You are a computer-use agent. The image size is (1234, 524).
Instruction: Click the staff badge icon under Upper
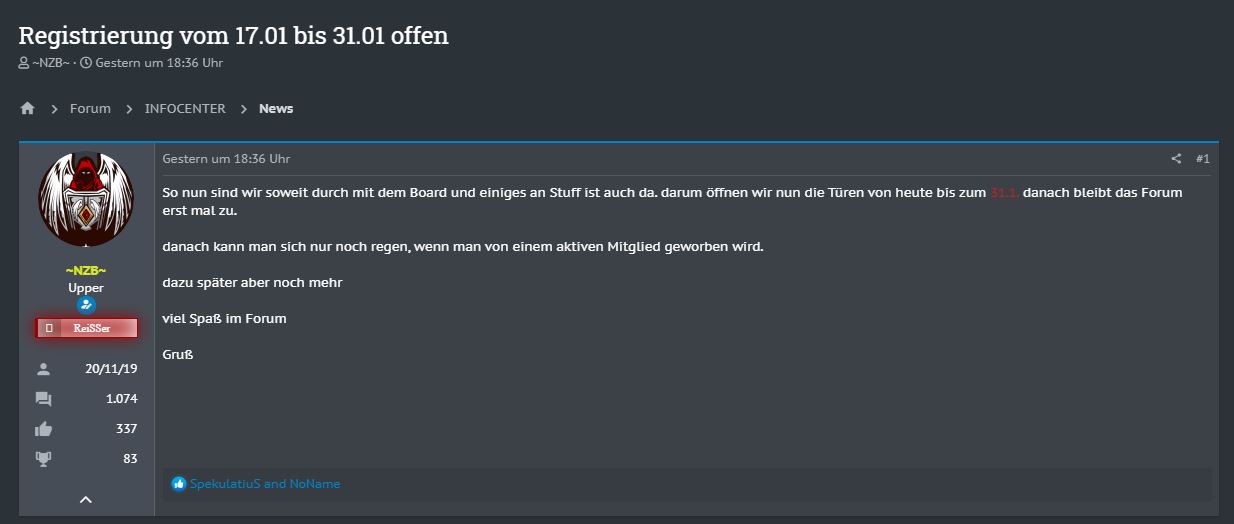click(x=86, y=305)
